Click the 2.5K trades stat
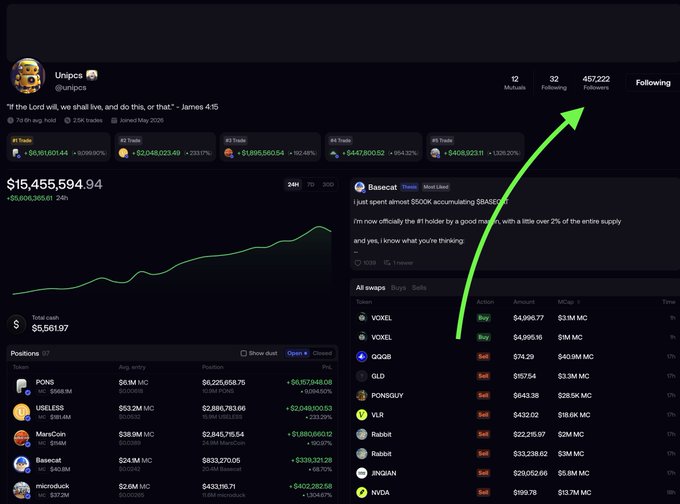Viewport: 680px width, 504px height. coord(83,120)
